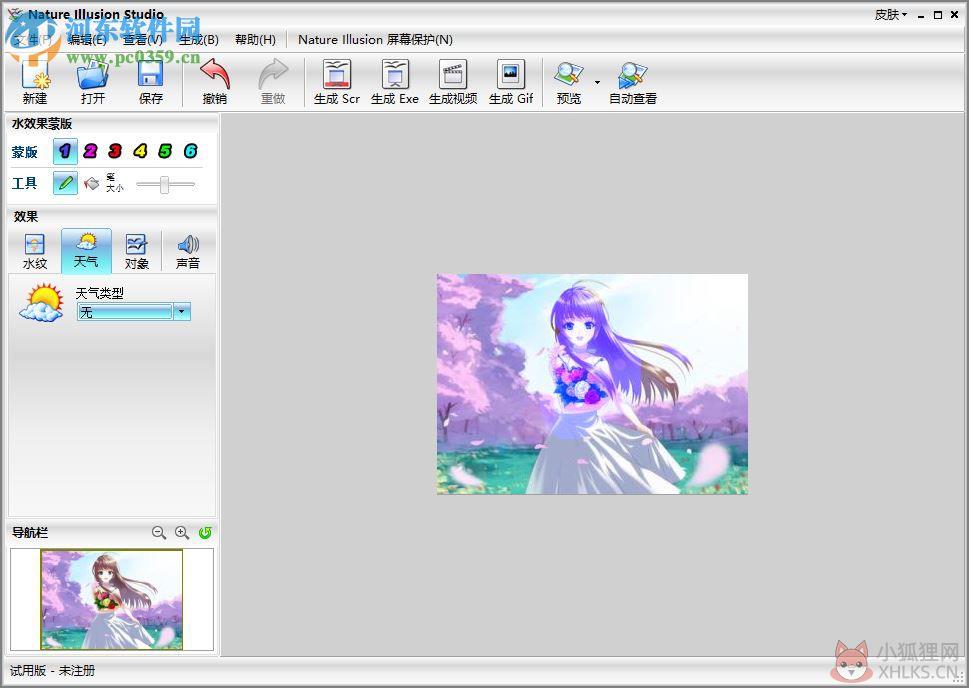Viewport: 969px width, 688px height.
Task: Select mask number 4
Action: 140,151
